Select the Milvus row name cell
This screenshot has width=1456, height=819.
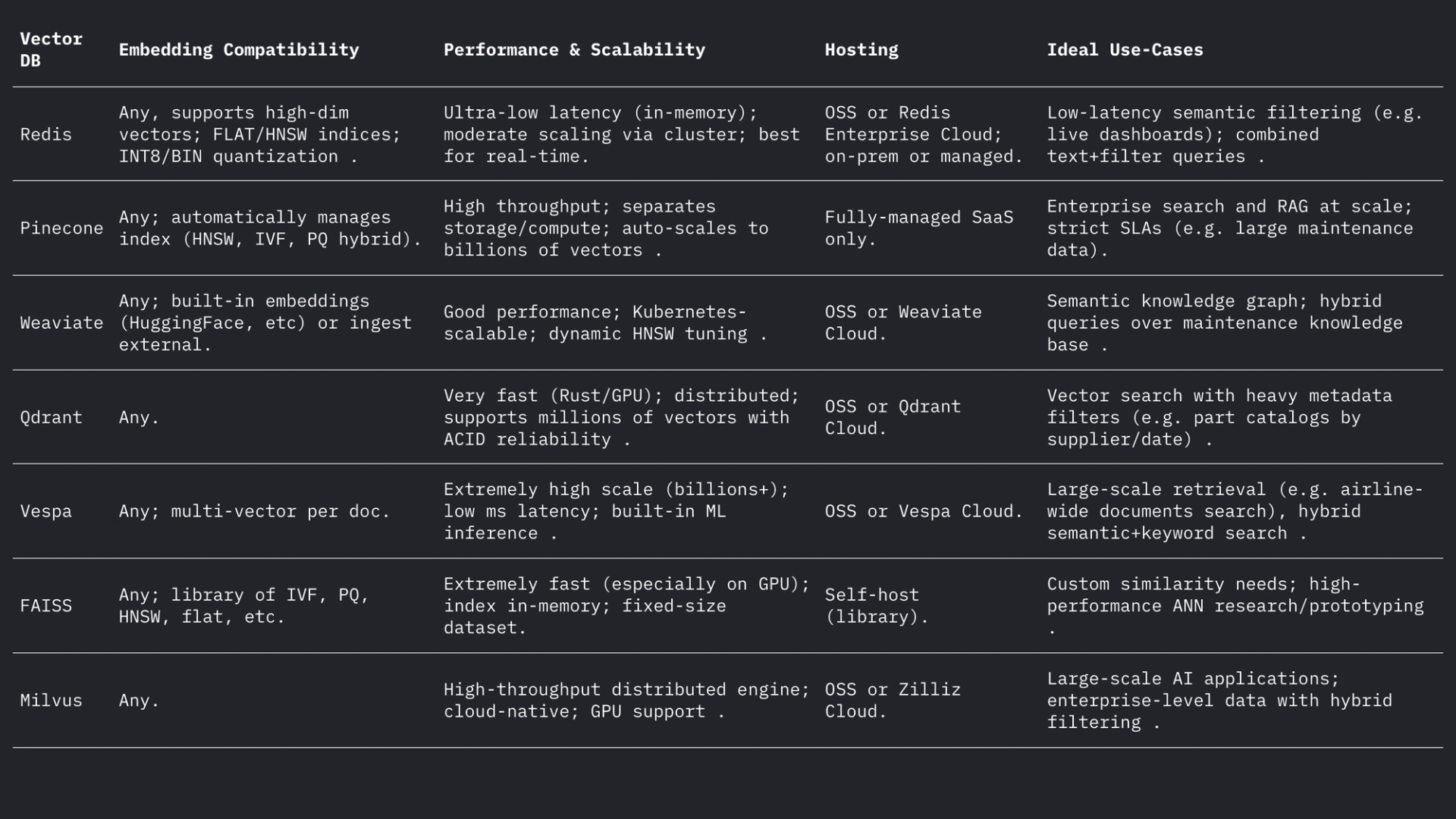[51, 700]
